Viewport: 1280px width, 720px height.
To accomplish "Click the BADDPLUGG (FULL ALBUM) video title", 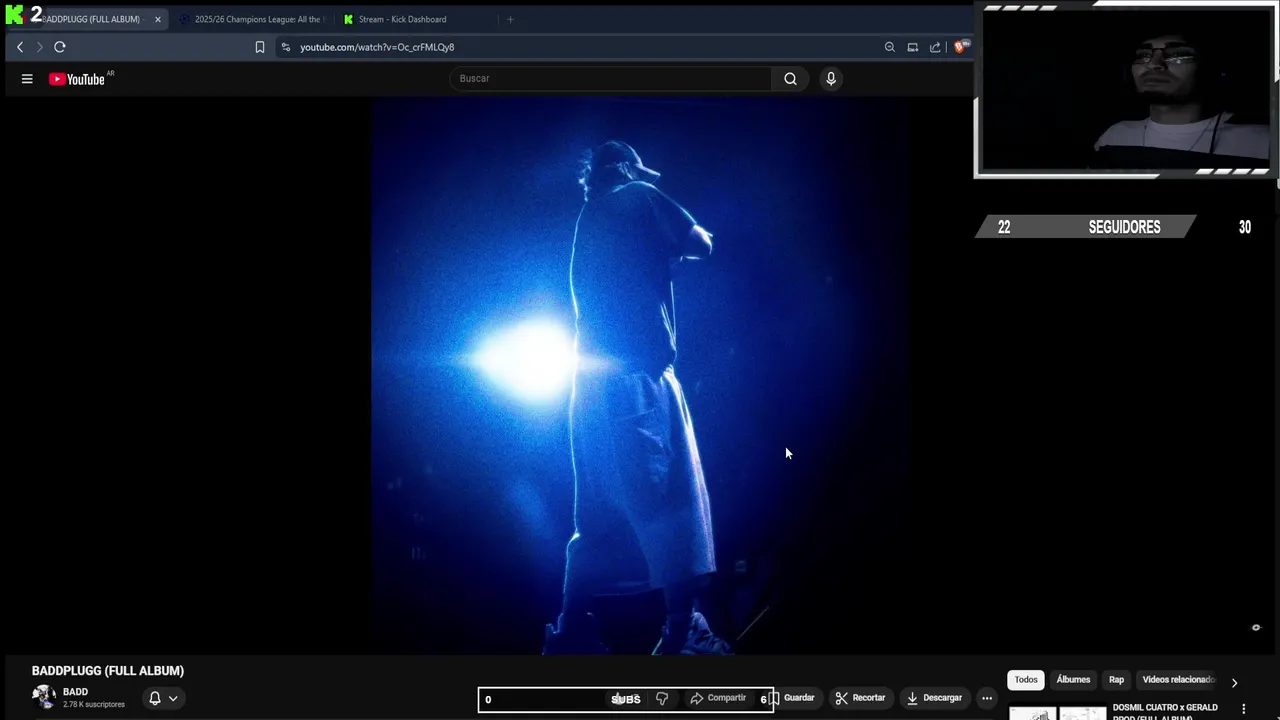I will [108, 671].
